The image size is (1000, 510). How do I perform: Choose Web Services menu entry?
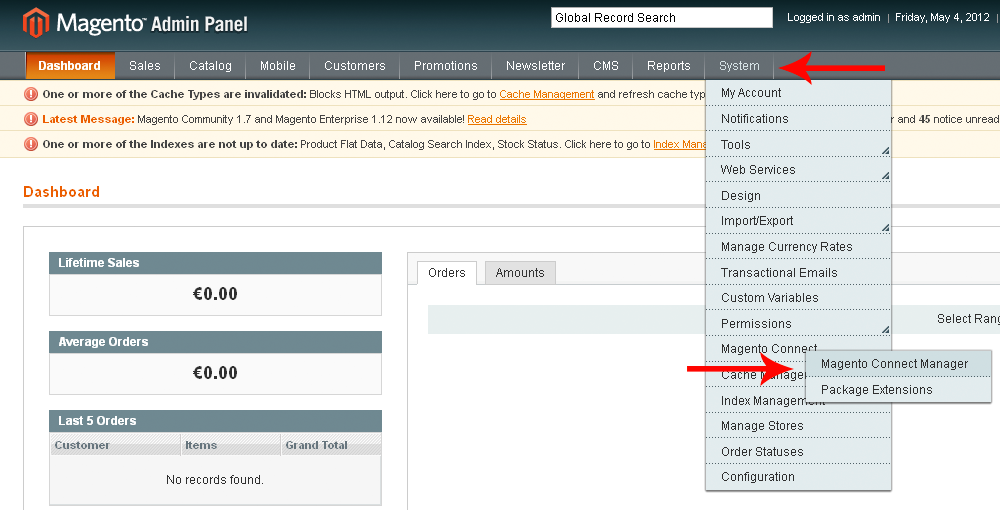point(798,170)
